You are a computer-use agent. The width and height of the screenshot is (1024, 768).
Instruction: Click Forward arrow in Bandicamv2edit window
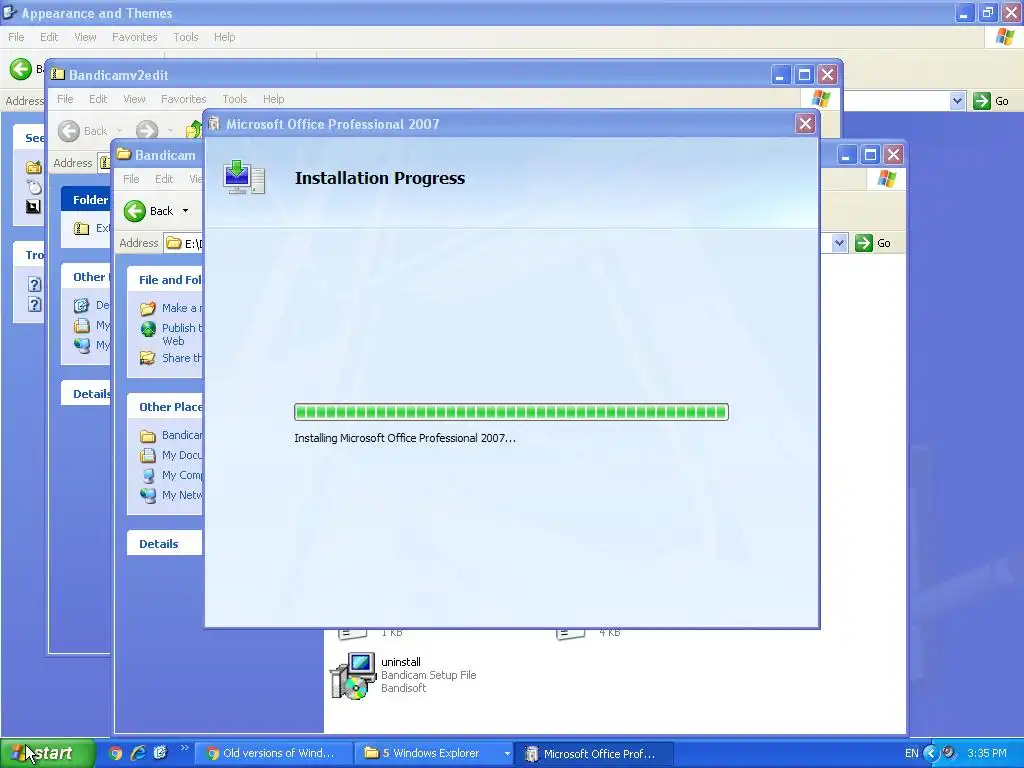point(147,131)
